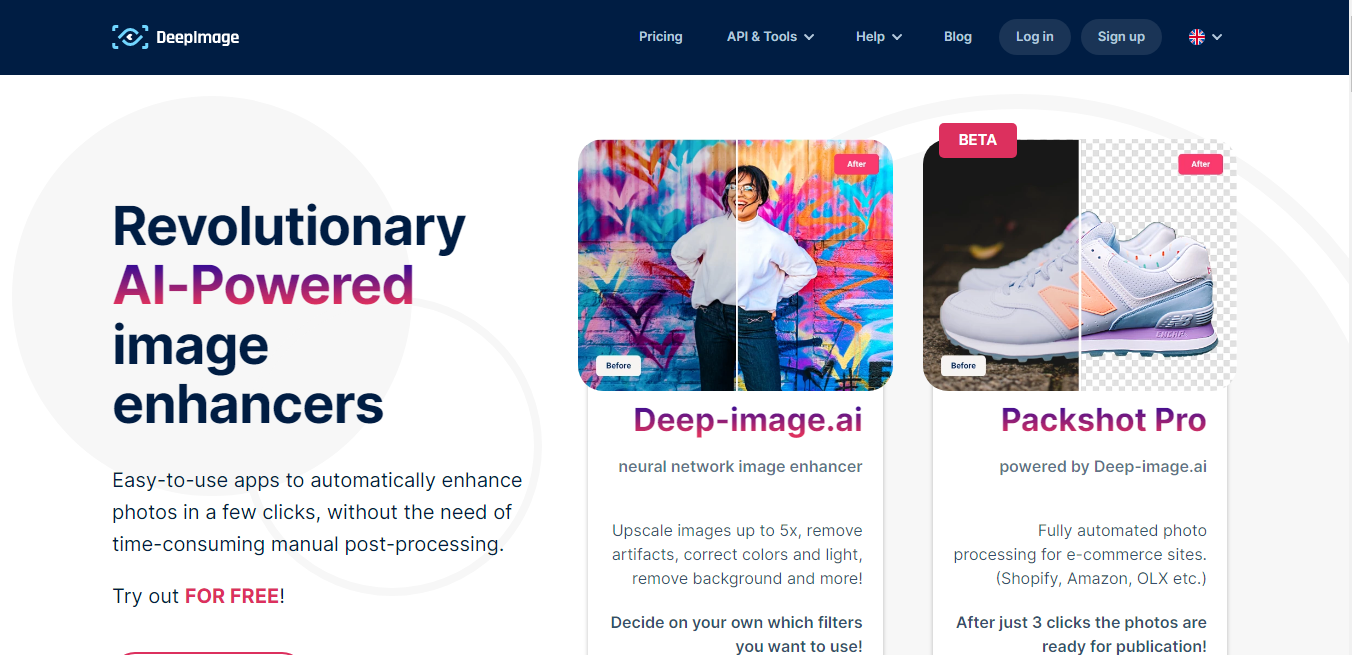The height and width of the screenshot is (655, 1352).
Task: Click the Sign up button
Action: click(x=1121, y=37)
